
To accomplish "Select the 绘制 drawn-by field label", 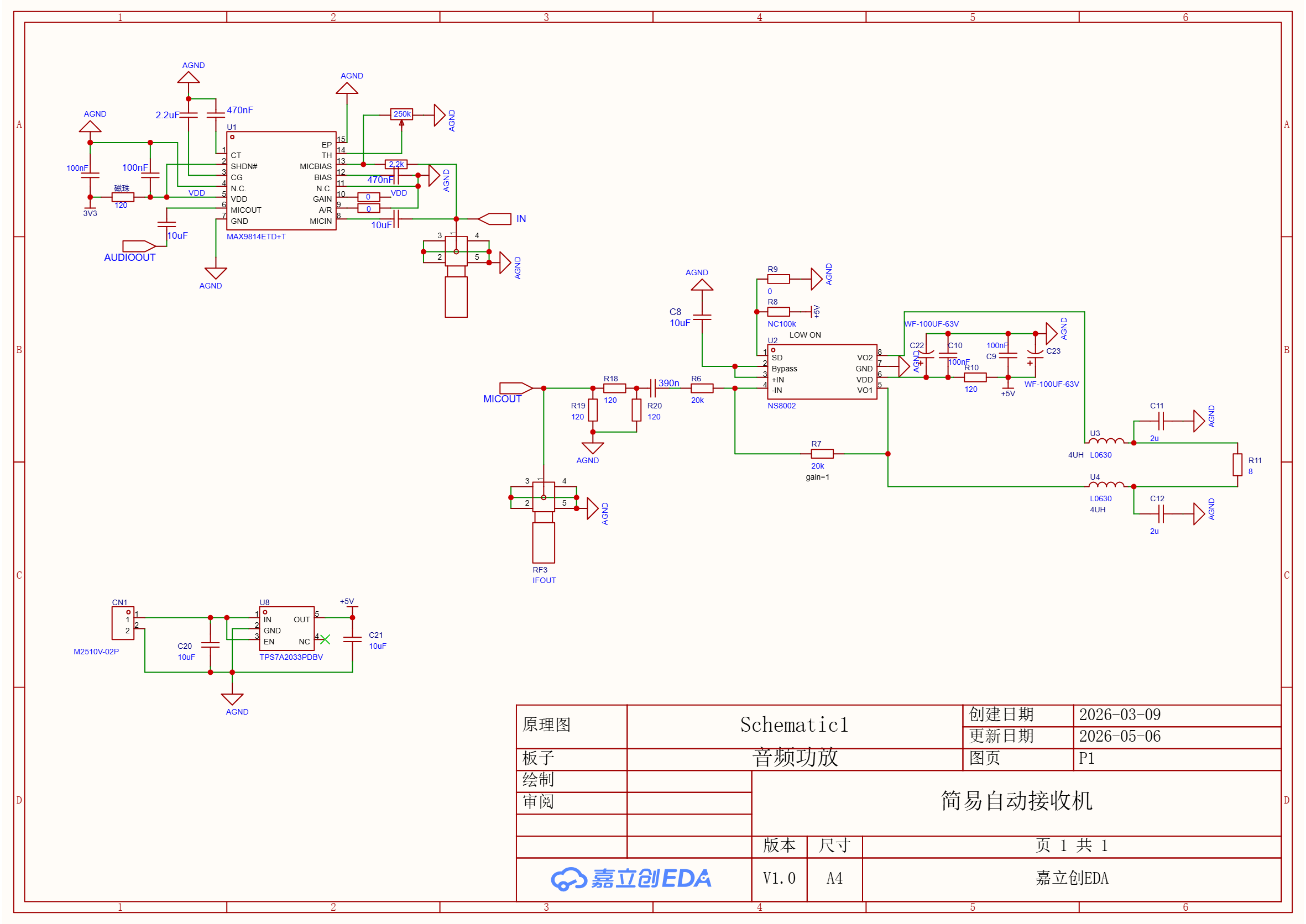I will (538, 779).
